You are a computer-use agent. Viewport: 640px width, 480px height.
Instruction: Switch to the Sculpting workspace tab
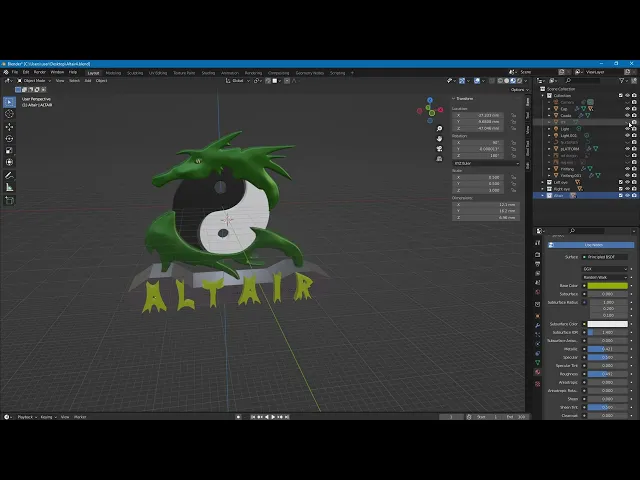135,73
